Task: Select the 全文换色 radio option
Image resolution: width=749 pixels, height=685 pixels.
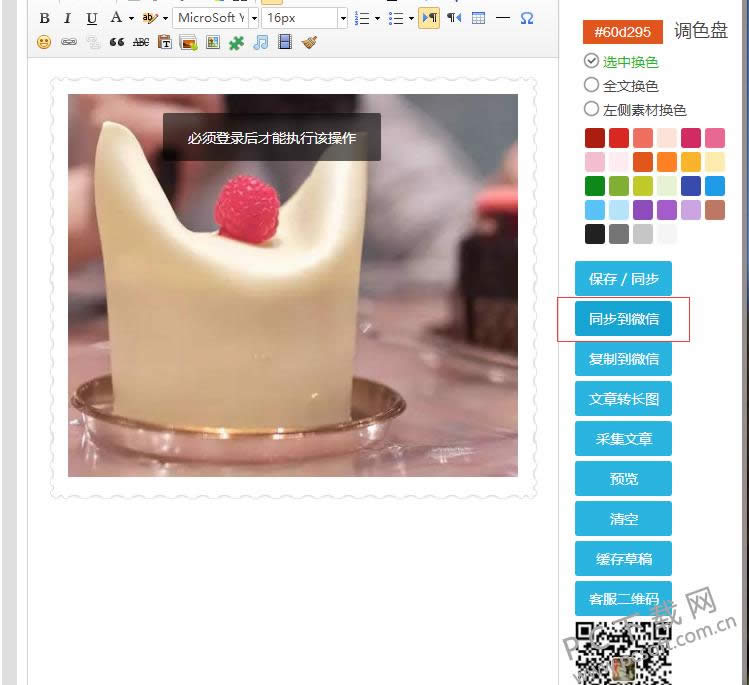Action: click(x=591, y=85)
